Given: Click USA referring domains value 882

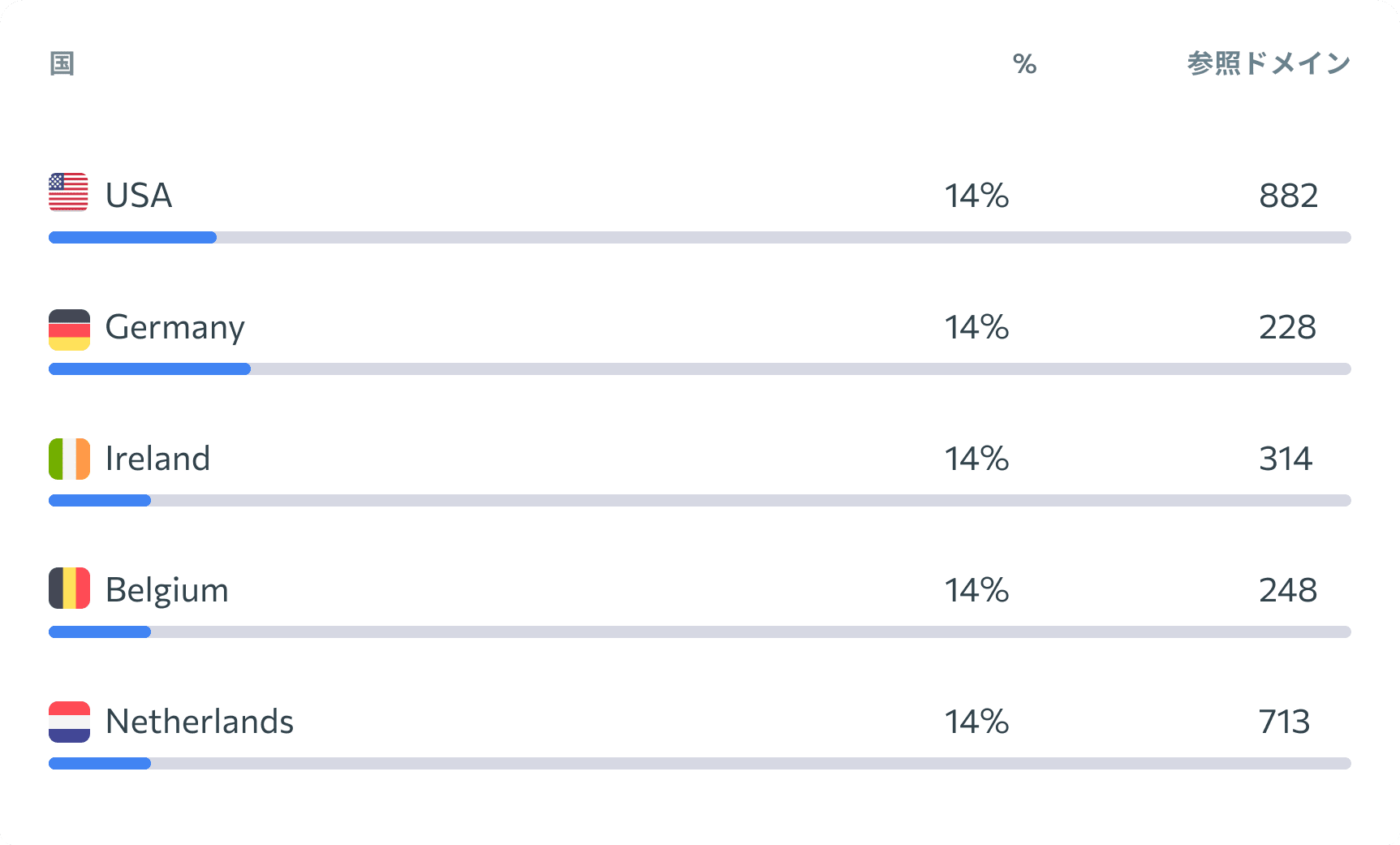Looking at the screenshot, I should [1289, 196].
